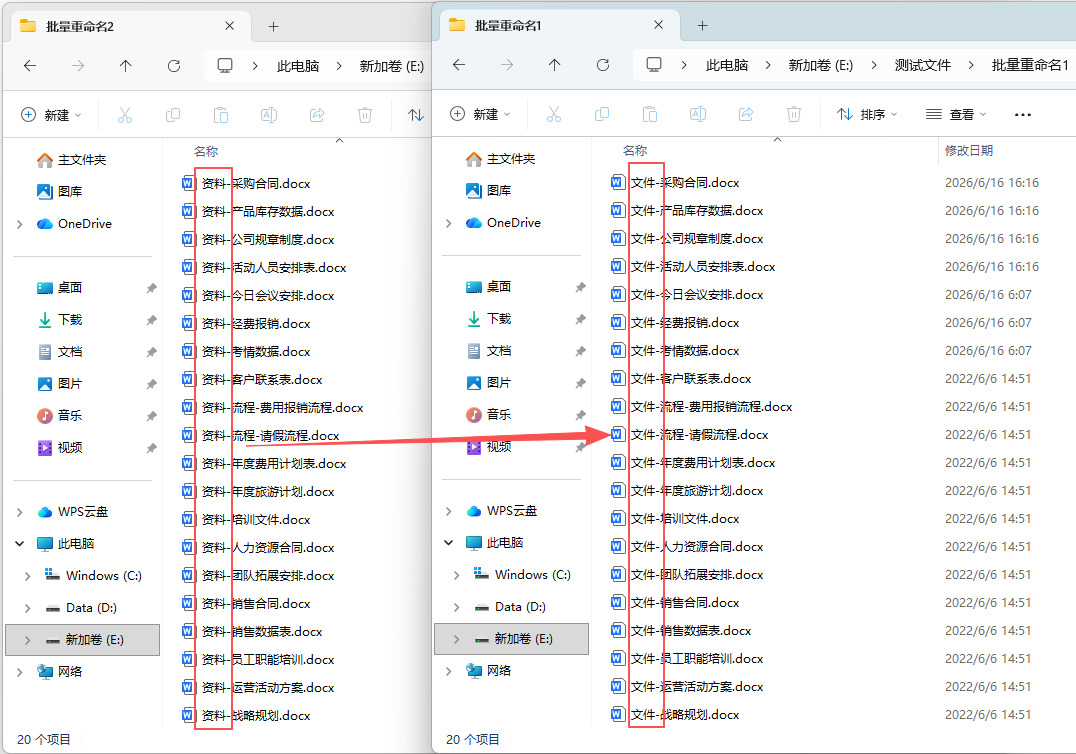Click the Cut scissors icon in right window
Screen dimensions: 1076x754
tap(554, 115)
